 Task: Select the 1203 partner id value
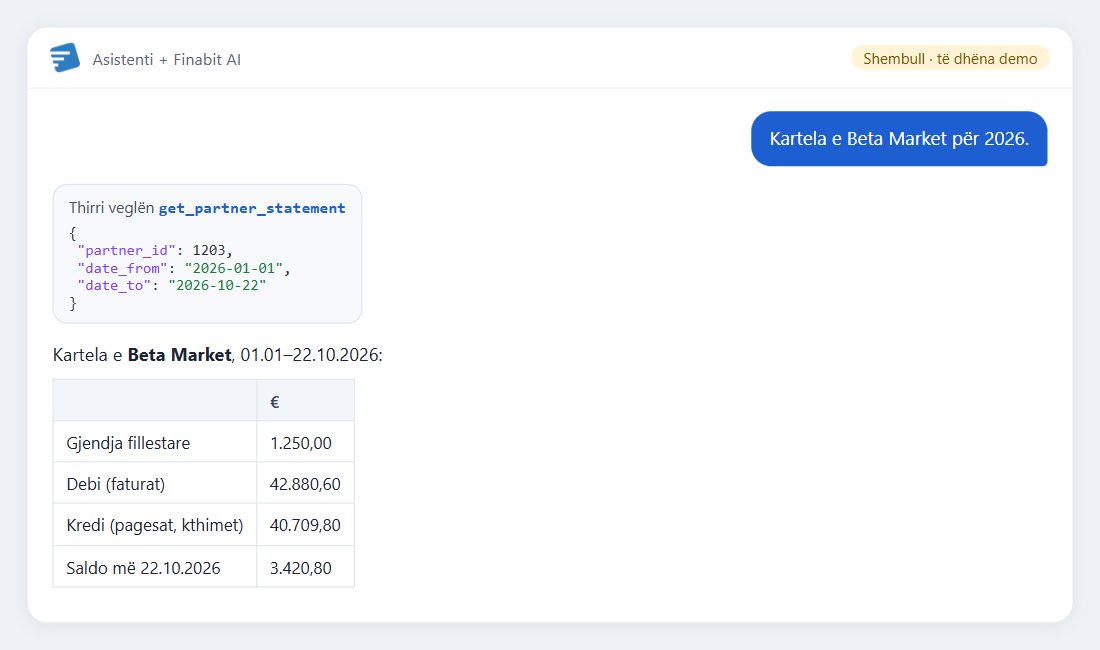pyautogui.click(x=208, y=250)
